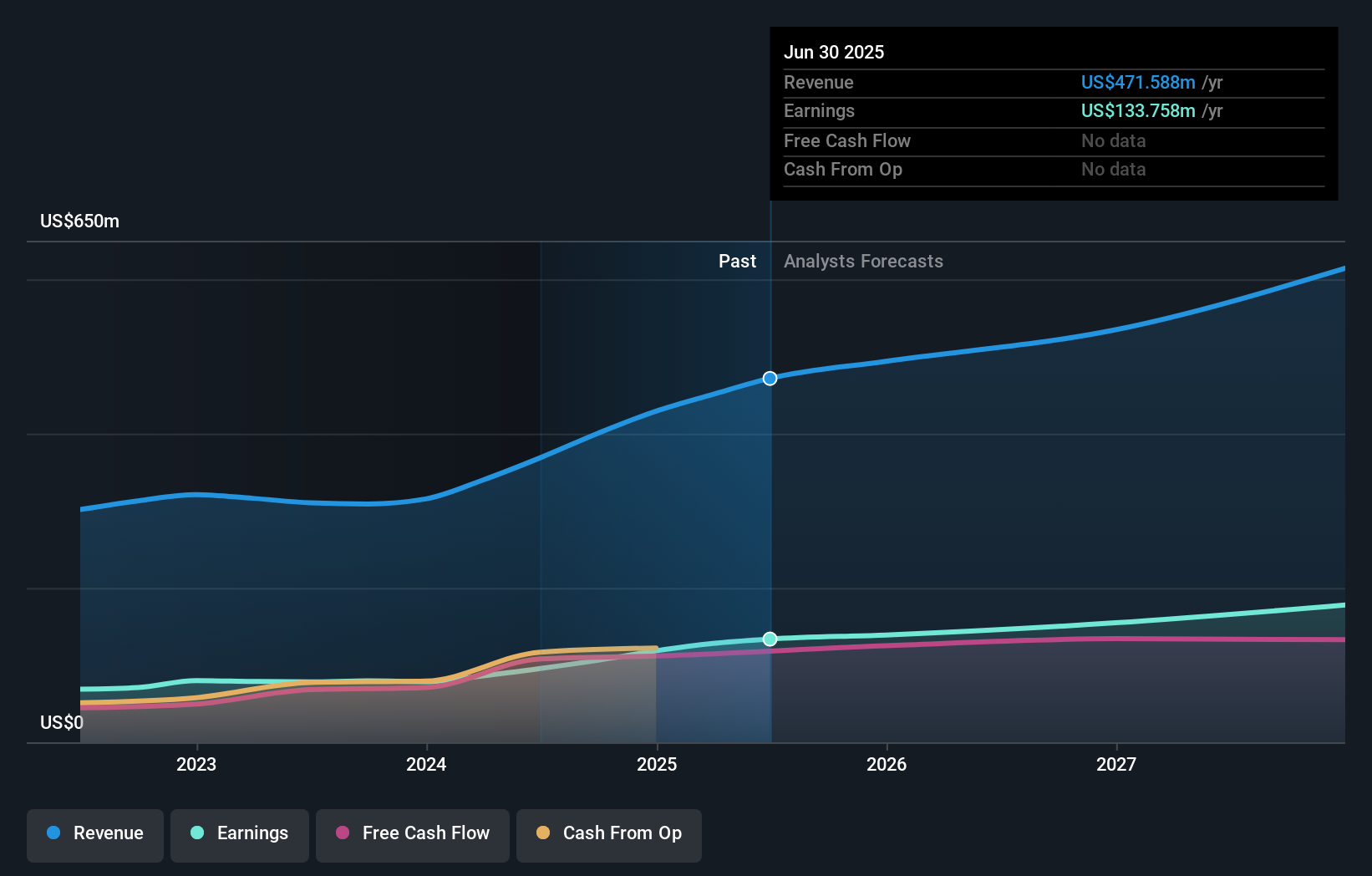This screenshot has height=876, width=1372.
Task: Toggle the Cash From Op series visibility
Action: pos(609,833)
